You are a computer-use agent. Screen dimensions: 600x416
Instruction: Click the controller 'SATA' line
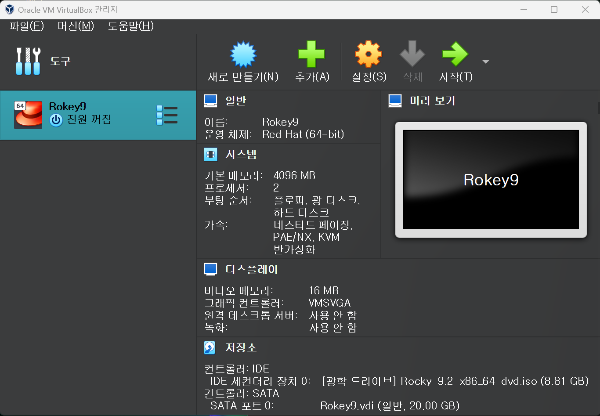(242, 393)
